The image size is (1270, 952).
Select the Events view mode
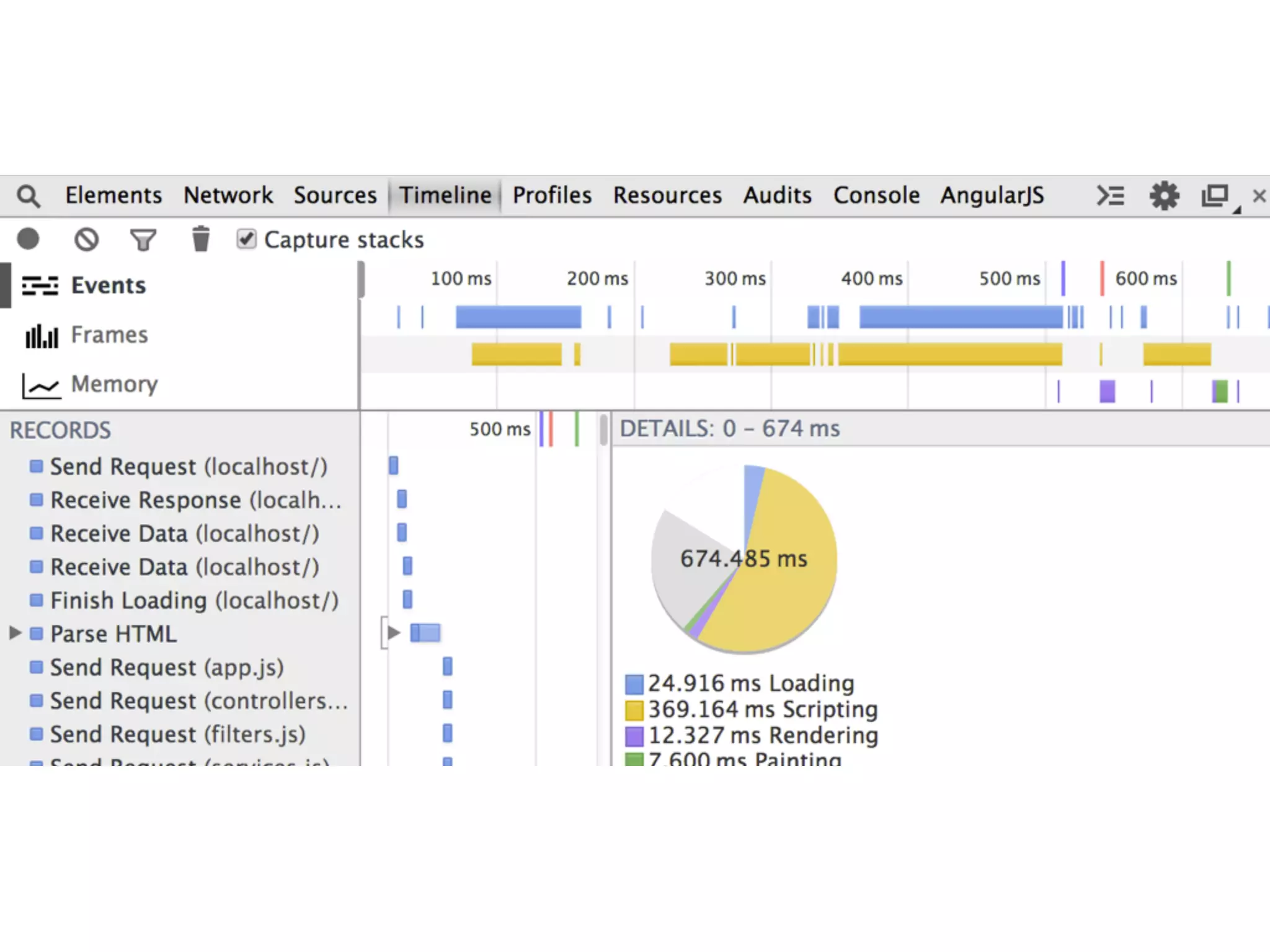(108, 286)
